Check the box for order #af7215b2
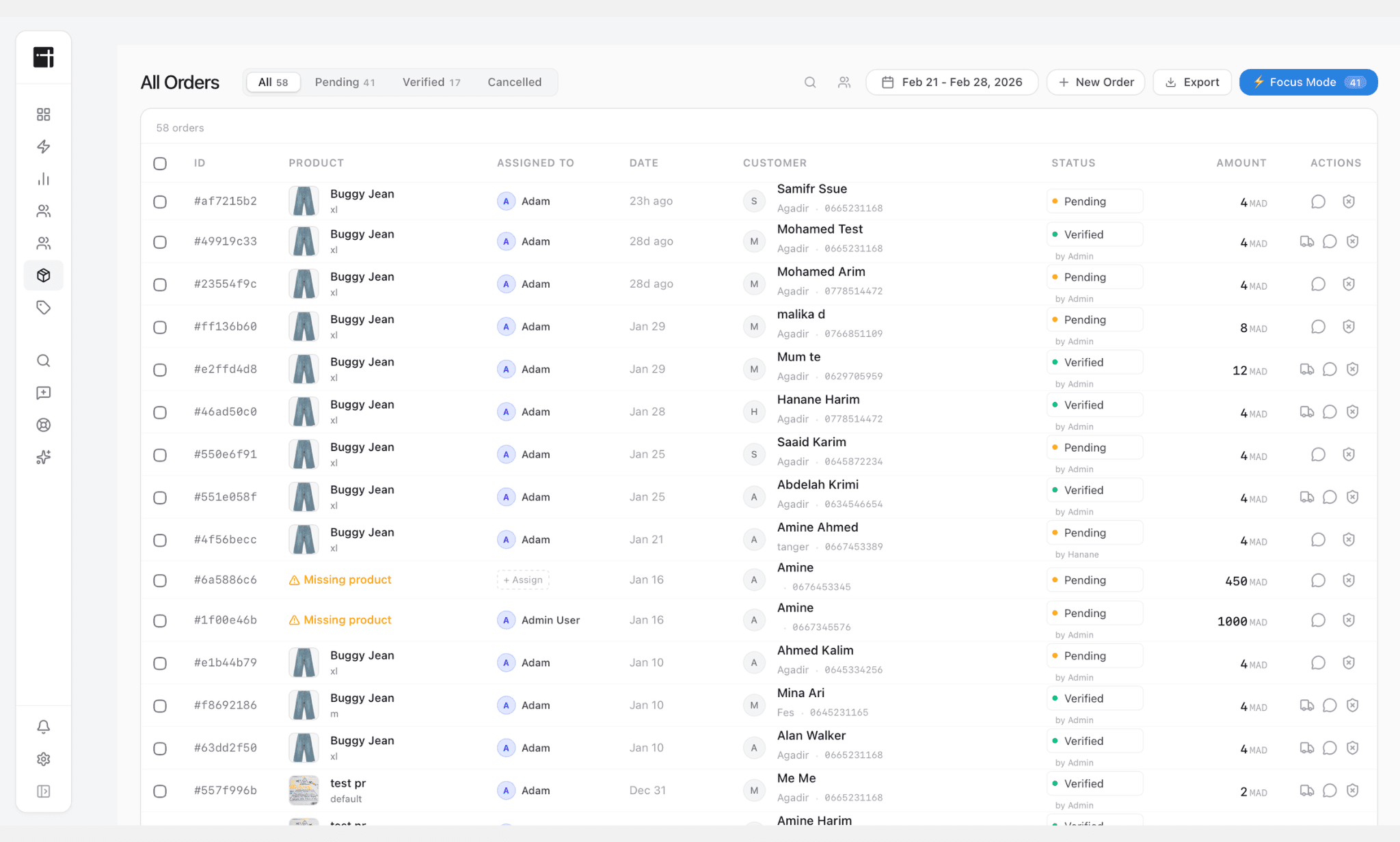Viewport: 1400px width, 842px height. 160,202
